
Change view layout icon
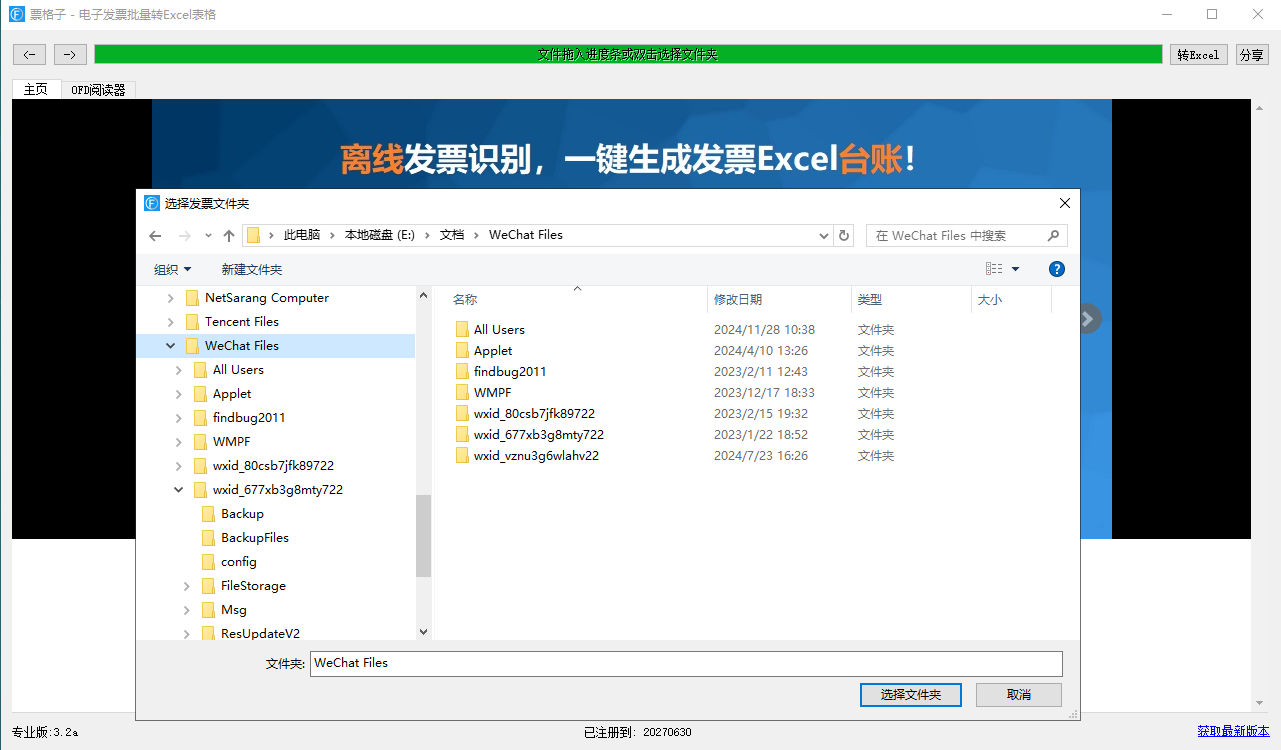tap(994, 269)
